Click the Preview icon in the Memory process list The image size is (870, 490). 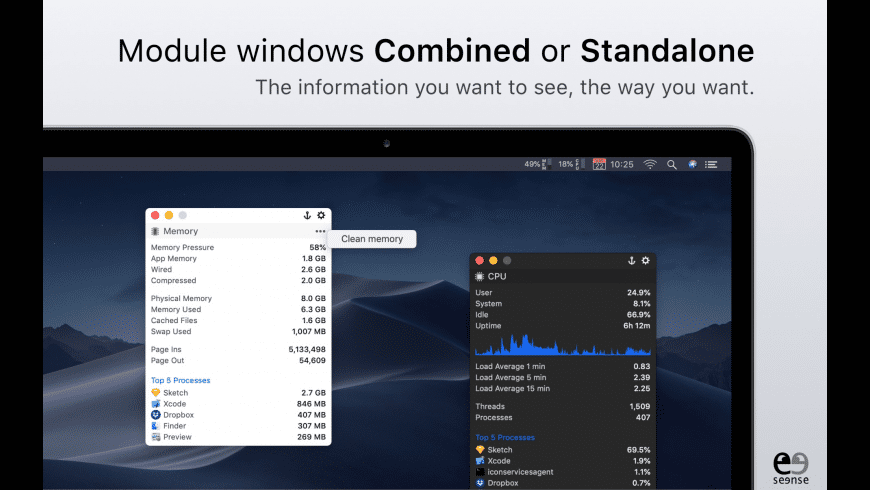pyautogui.click(x=156, y=437)
